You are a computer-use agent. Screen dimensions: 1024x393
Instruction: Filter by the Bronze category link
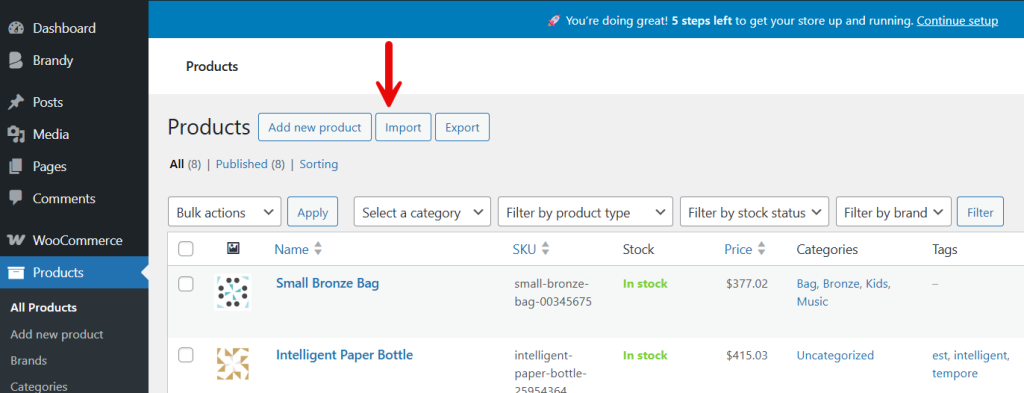pyautogui.click(x=840, y=284)
